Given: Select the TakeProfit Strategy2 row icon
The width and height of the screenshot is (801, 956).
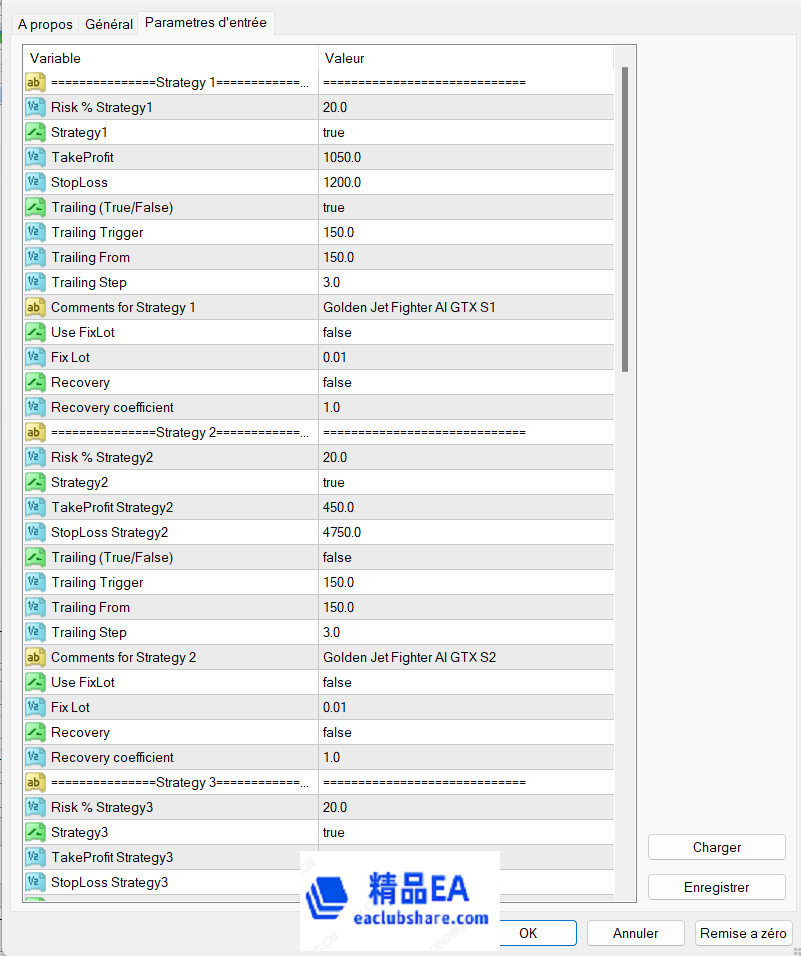Looking at the screenshot, I should tap(35, 507).
